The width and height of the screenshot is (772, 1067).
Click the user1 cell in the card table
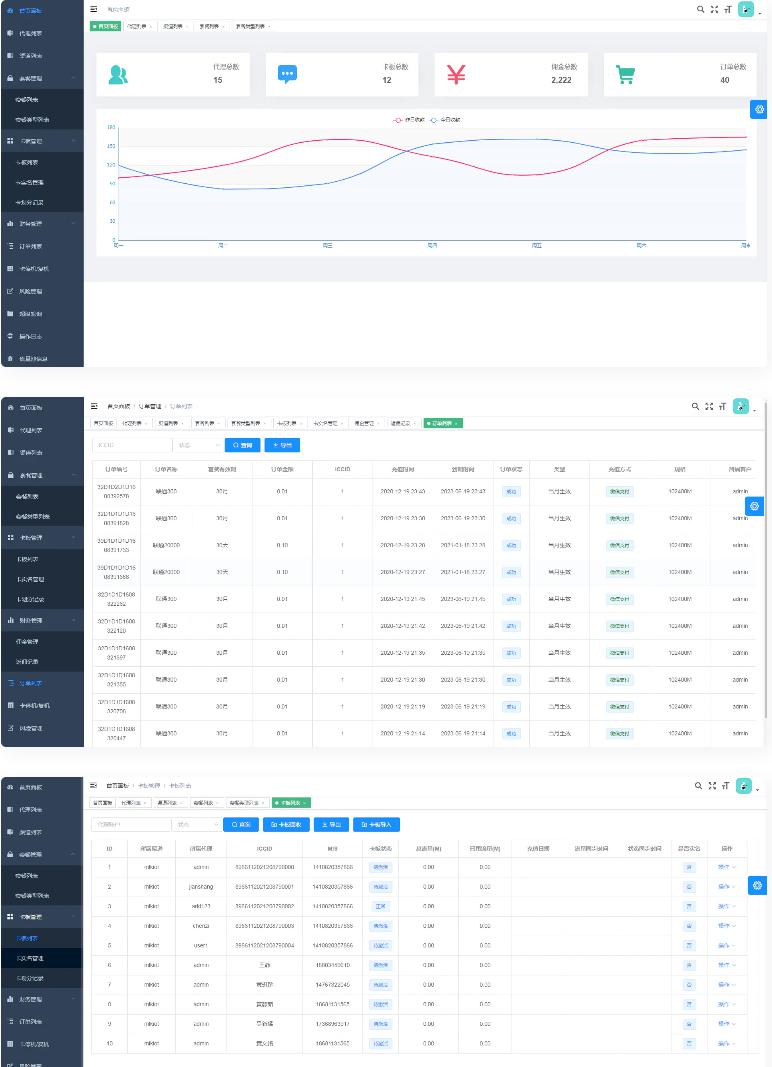[x=201, y=945]
